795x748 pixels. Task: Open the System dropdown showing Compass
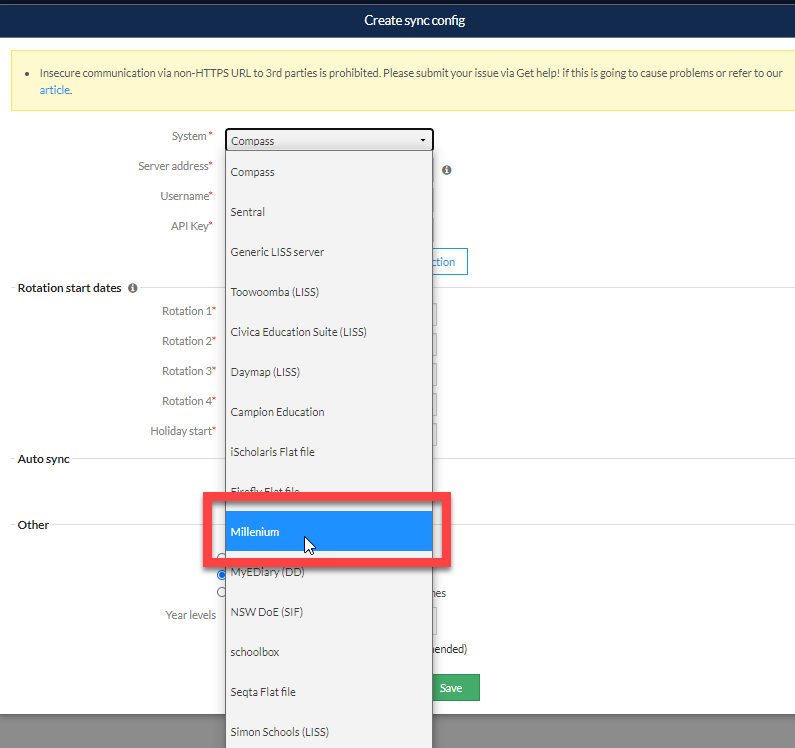pyautogui.click(x=329, y=140)
